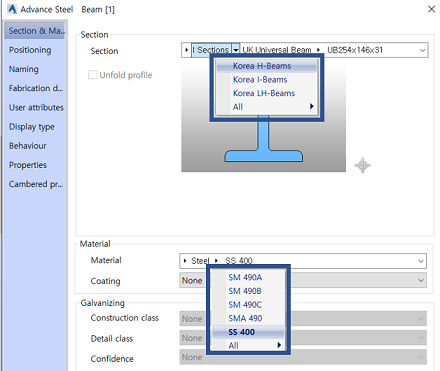The image size is (440, 371).
Task: Expand All submenu in section class menu
Action: (266, 107)
